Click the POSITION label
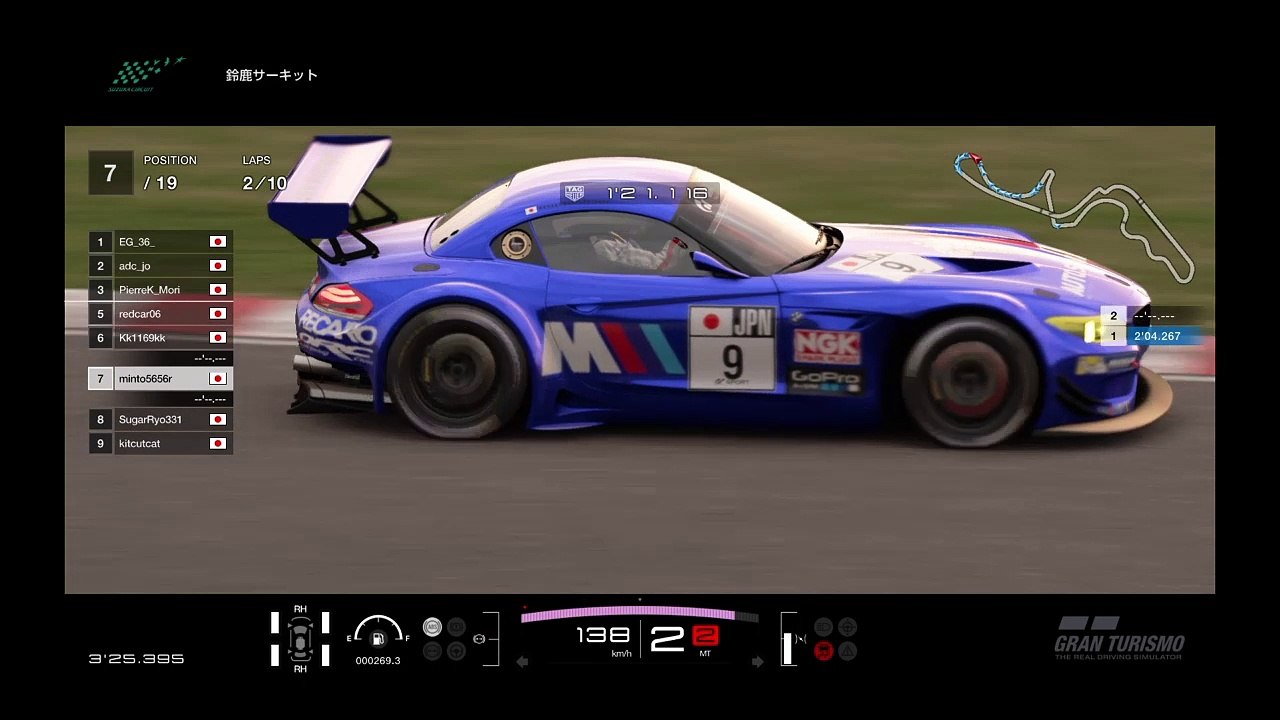This screenshot has width=1280, height=720. coord(170,160)
